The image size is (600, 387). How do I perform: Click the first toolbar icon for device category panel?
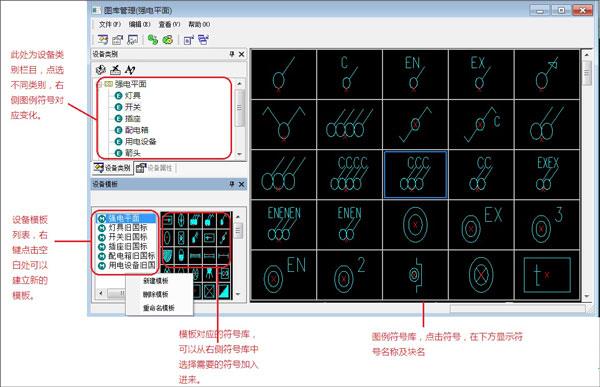[103, 39]
